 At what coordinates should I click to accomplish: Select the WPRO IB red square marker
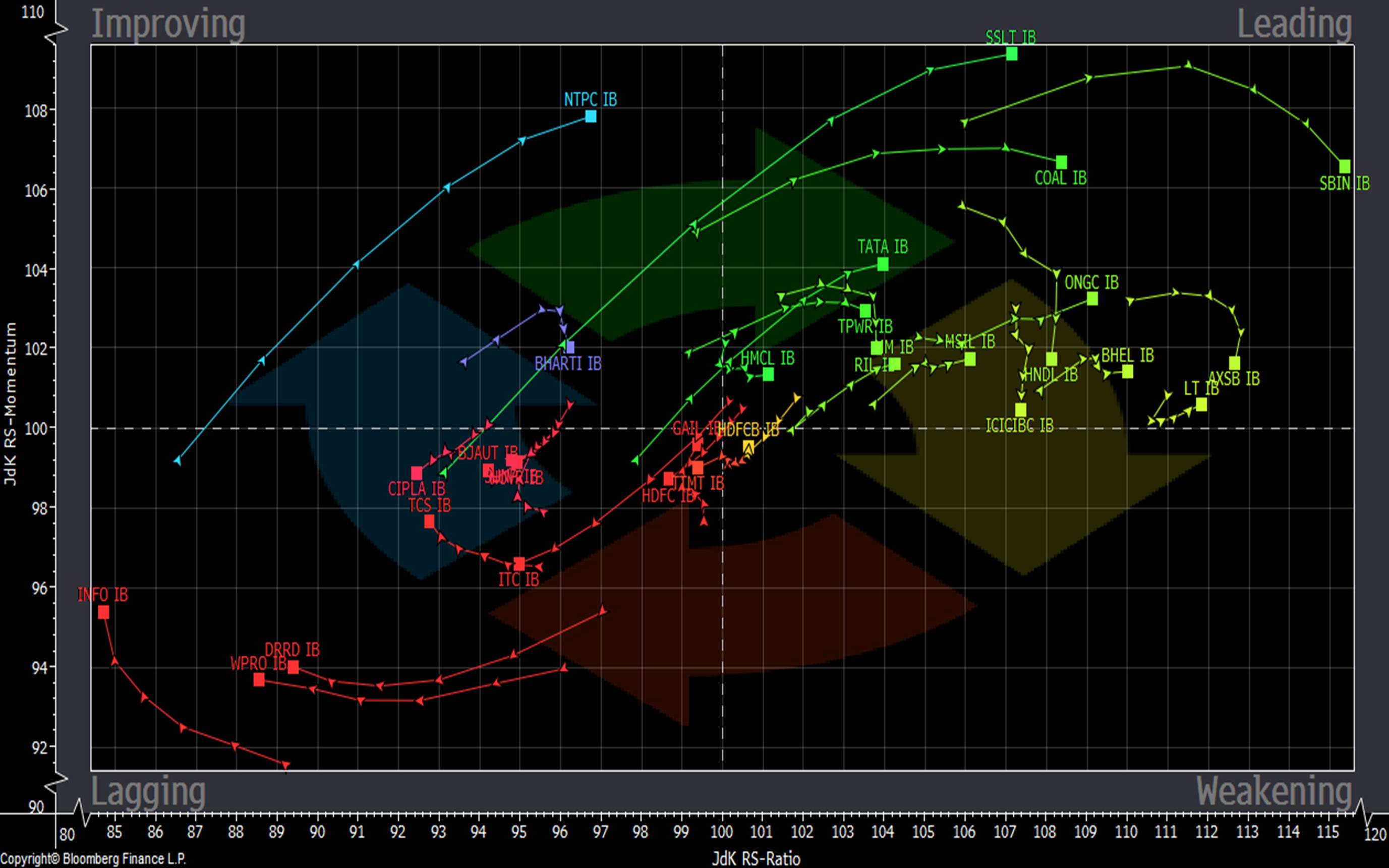(x=259, y=680)
